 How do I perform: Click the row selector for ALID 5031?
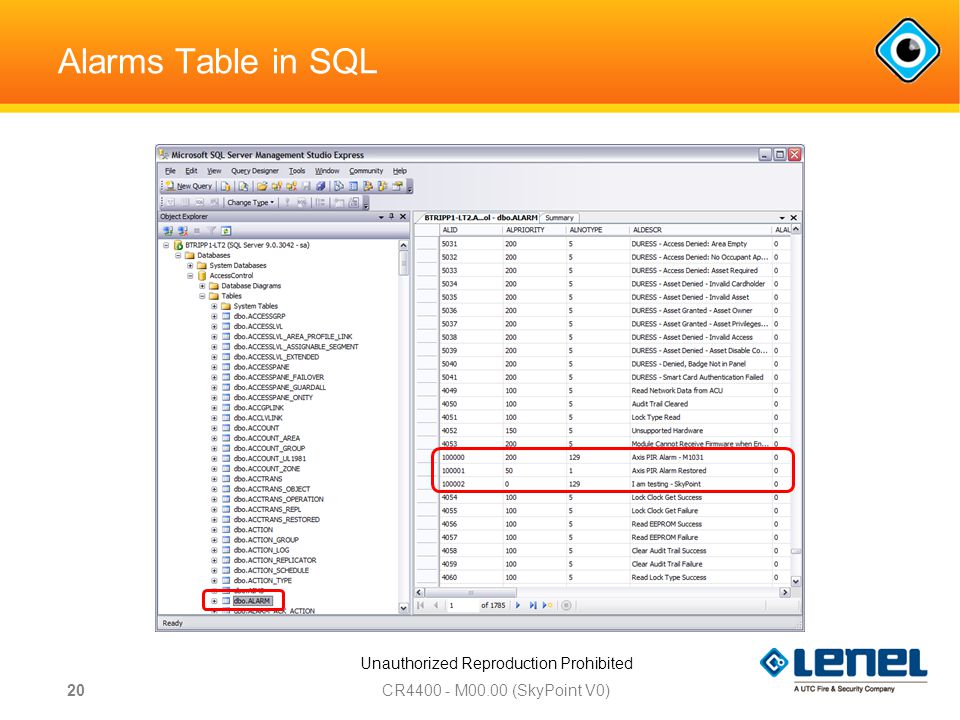coord(427,244)
